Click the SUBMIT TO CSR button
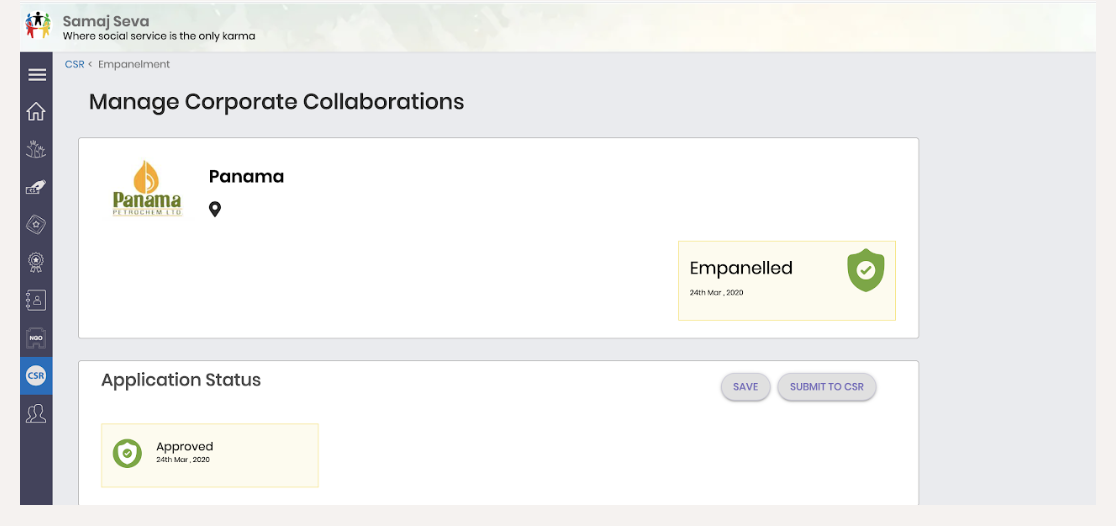The image size is (1116, 526). [x=826, y=386]
